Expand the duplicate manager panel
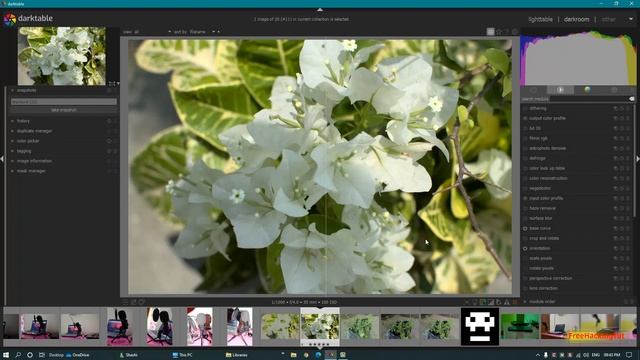This screenshot has width=640, height=360. click(34, 131)
